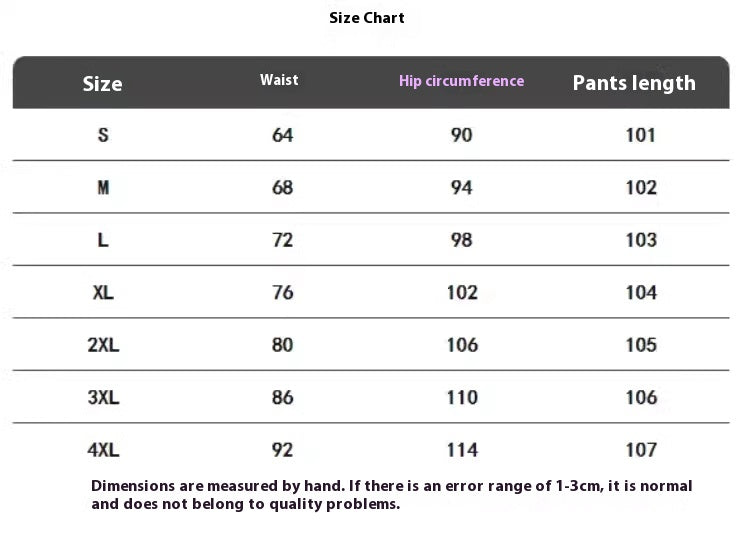Select pants length 107 in 4XL row
Screen dimensions: 746x540
click(641, 450)
